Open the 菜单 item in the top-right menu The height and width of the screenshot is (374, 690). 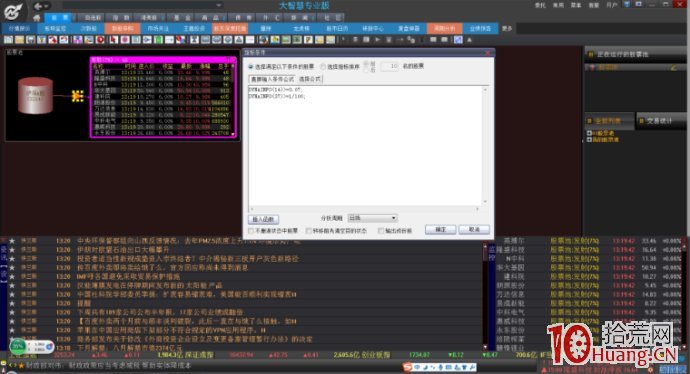576,5
